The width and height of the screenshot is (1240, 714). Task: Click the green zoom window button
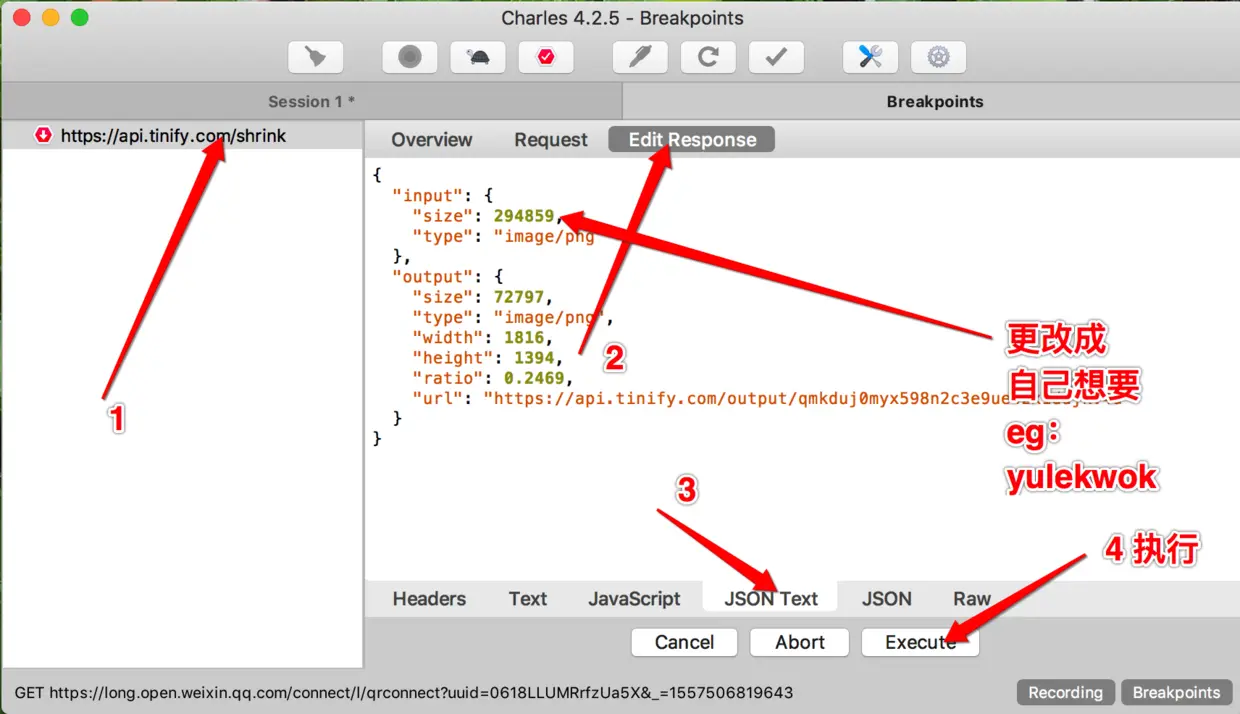[x=80, y=18]
